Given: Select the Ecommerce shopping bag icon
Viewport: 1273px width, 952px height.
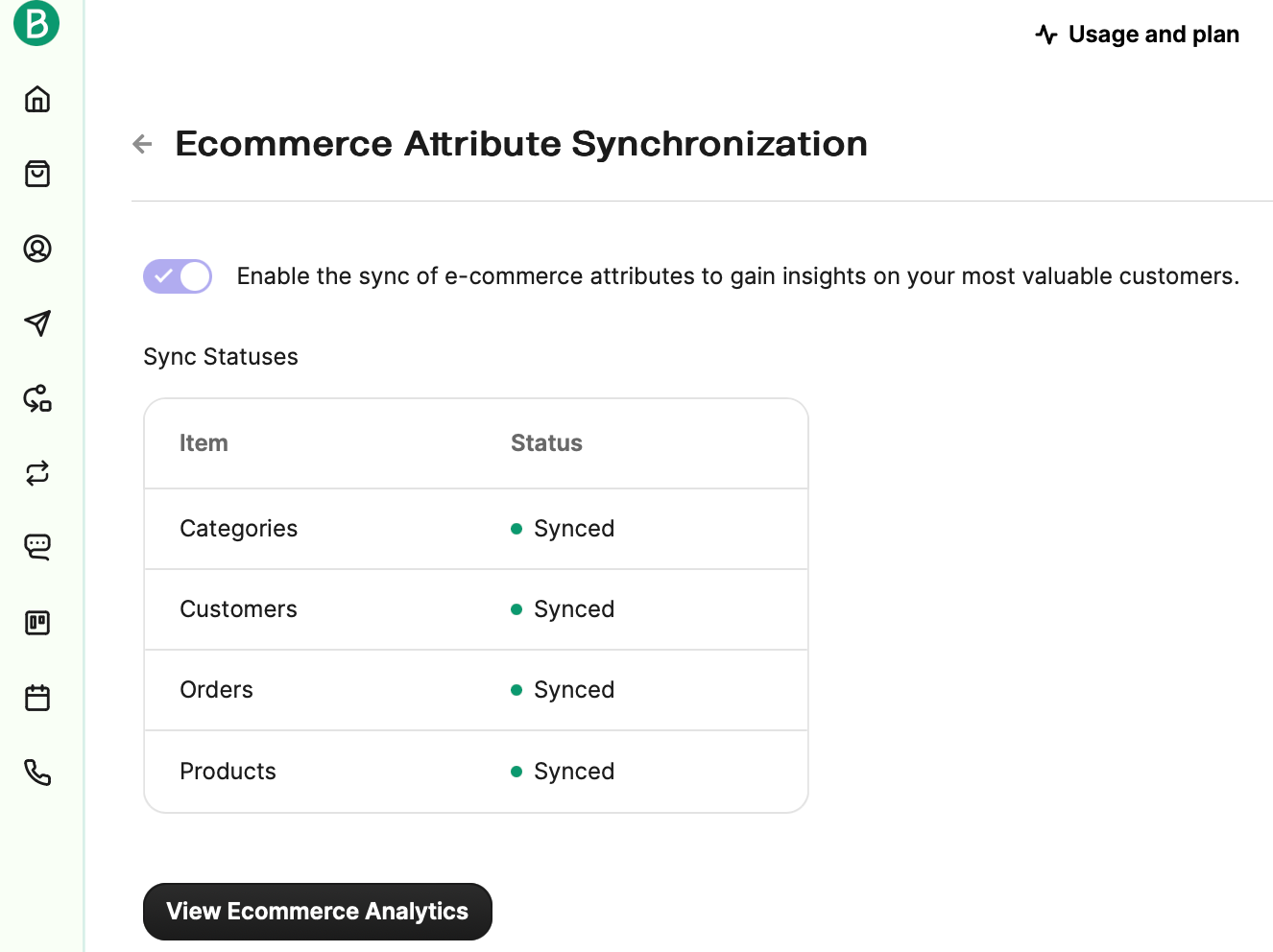Looking at the screenshot, I should click(x=36, y=174).
